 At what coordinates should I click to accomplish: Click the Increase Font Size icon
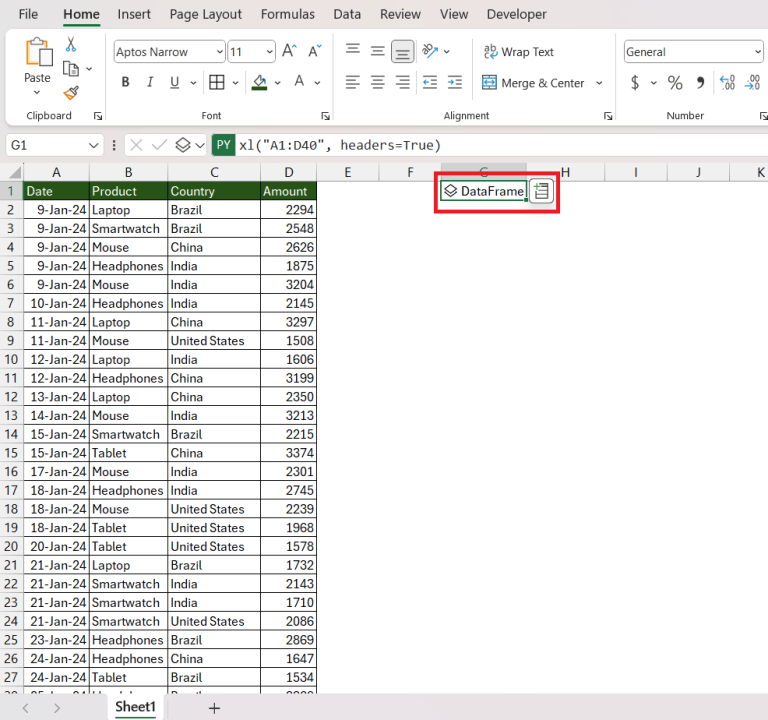point(289,51)
